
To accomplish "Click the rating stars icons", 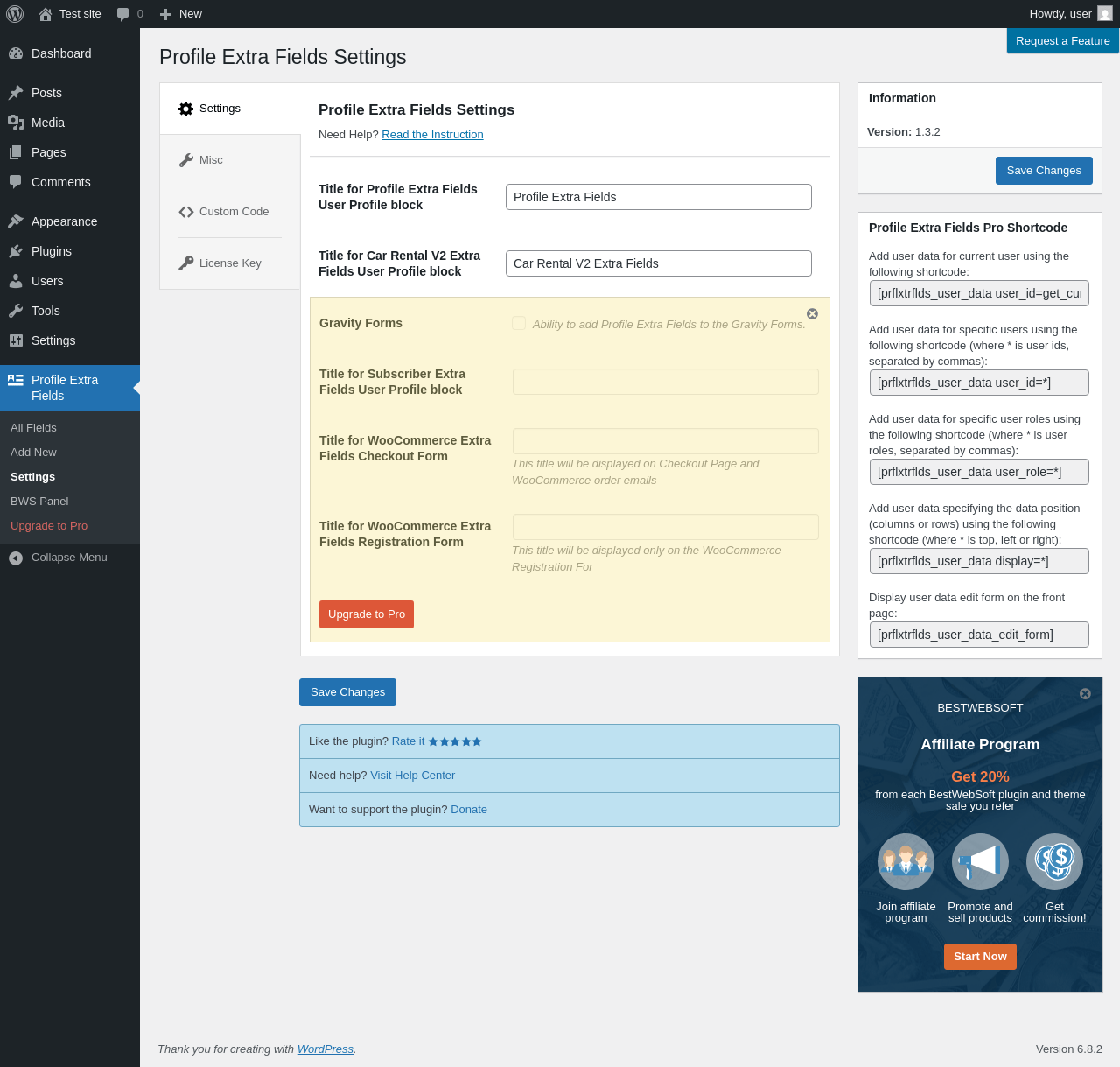I will (455, 741).
